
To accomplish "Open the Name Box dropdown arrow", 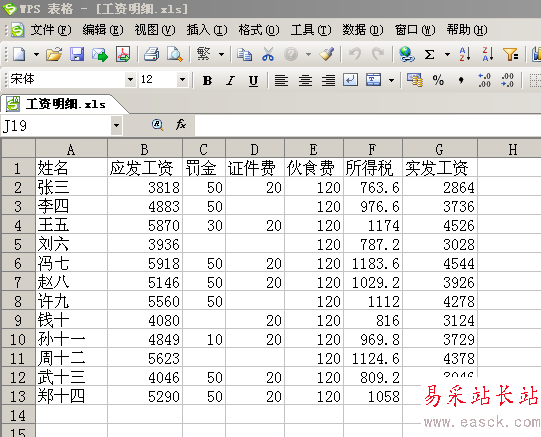I will point(117,125).
